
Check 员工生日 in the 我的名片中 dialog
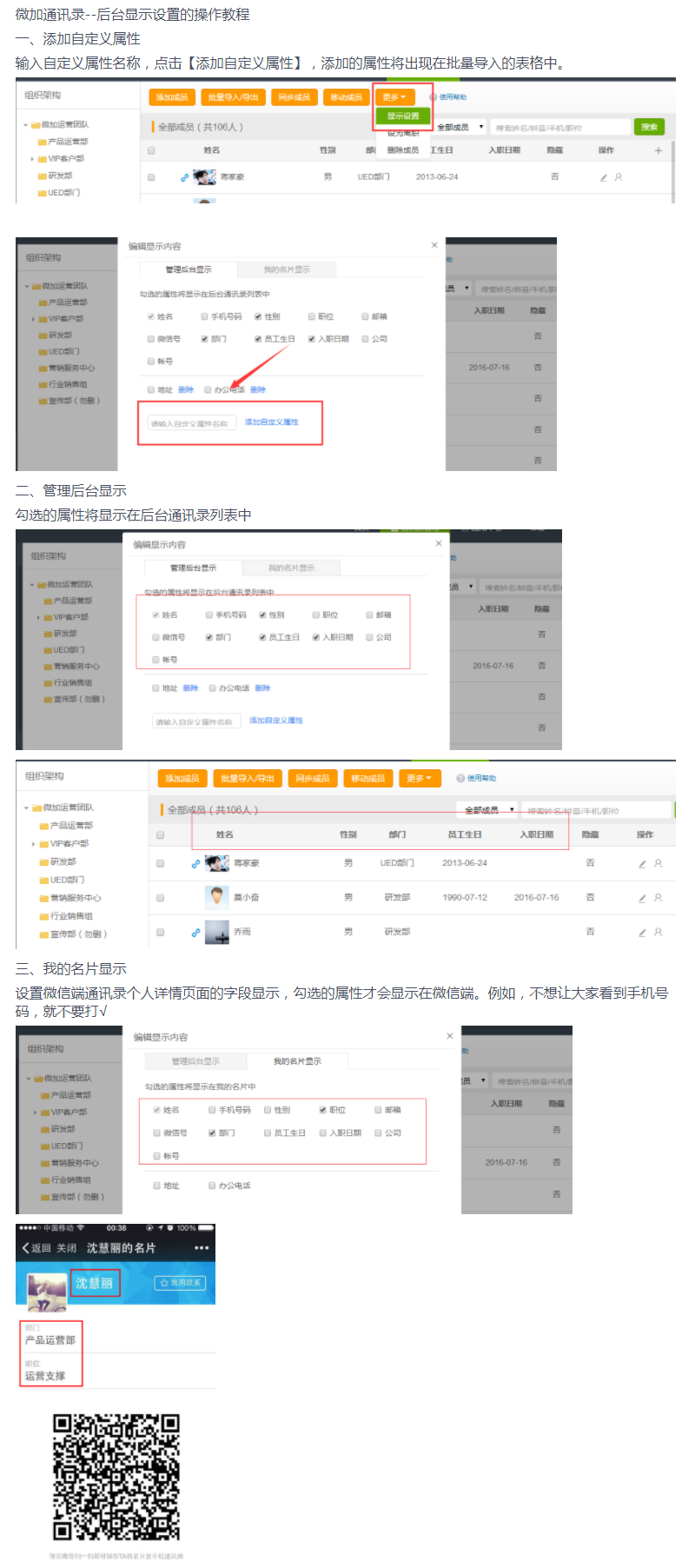pos(268,1133)
